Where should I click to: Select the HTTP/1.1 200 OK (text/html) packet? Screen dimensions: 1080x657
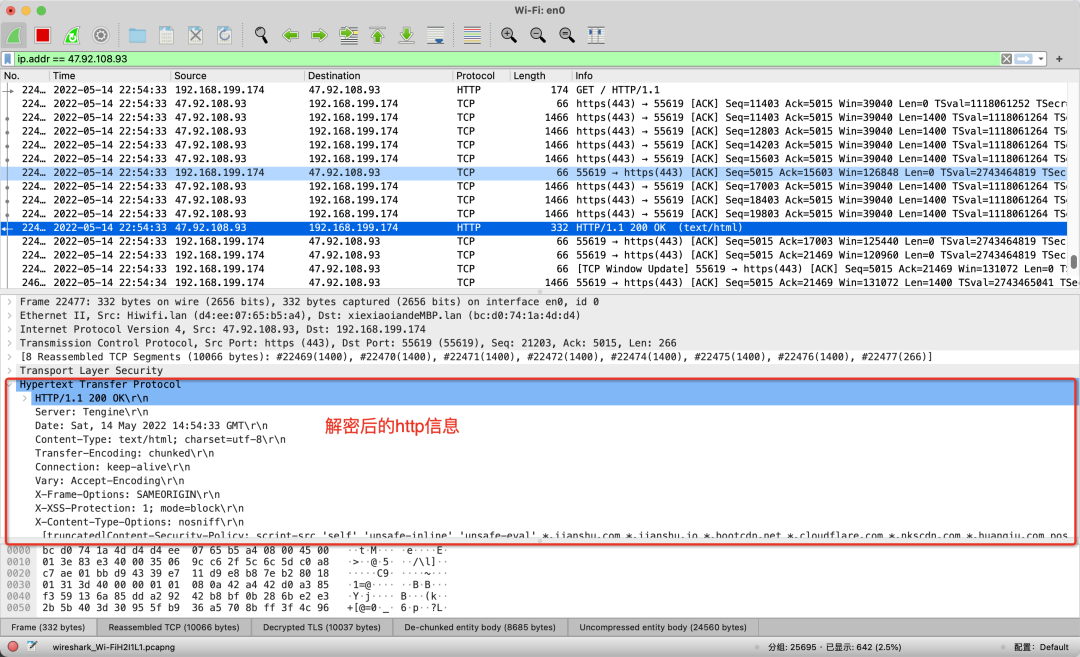tap(534, 227)
